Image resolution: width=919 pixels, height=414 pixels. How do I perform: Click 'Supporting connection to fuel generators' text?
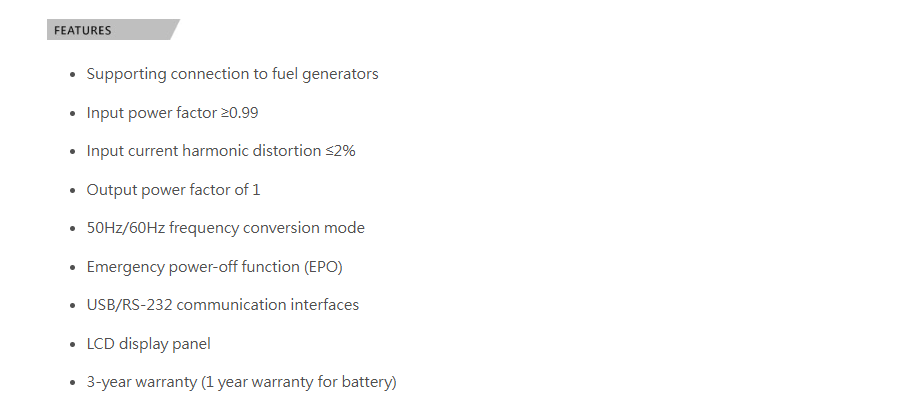[x=232, y=74]
